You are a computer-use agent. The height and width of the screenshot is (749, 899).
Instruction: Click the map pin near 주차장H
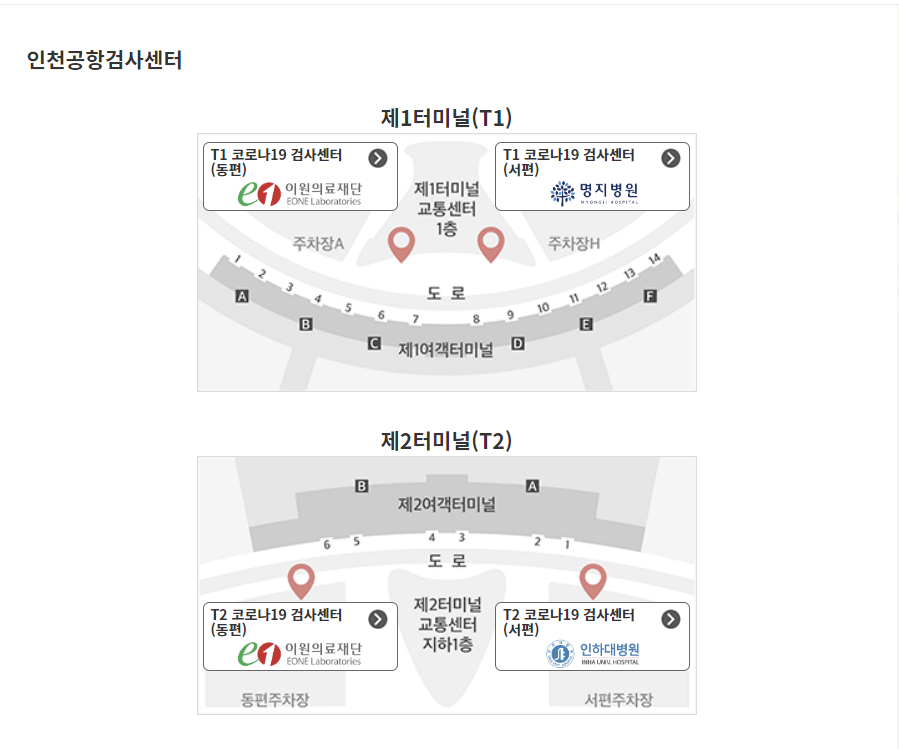click(x=491, y=241)
